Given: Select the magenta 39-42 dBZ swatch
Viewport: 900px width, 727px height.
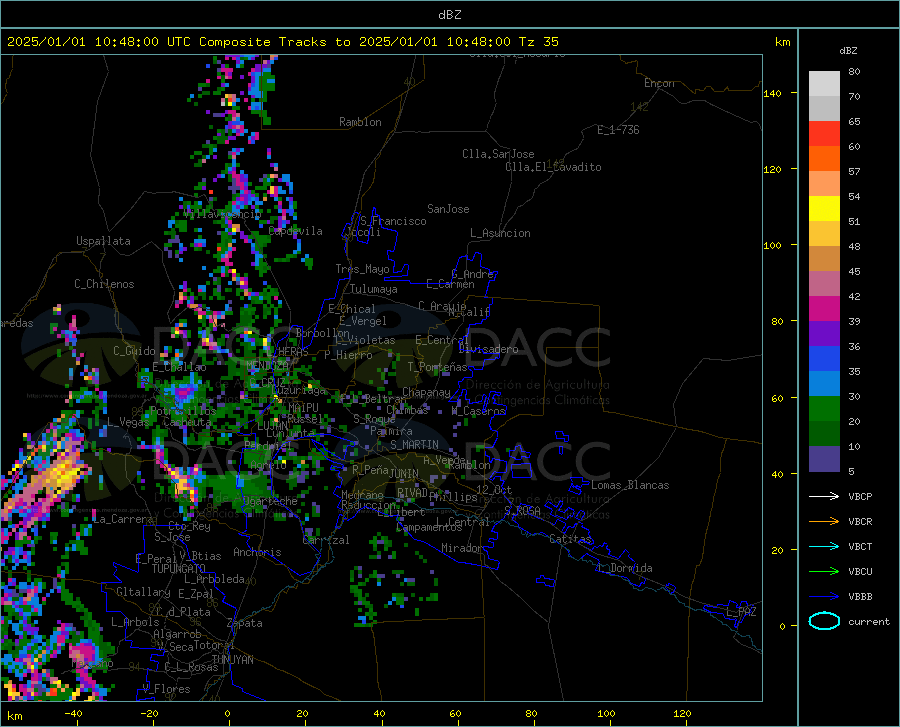Looking at the screenshot, I should click(824, 309).
